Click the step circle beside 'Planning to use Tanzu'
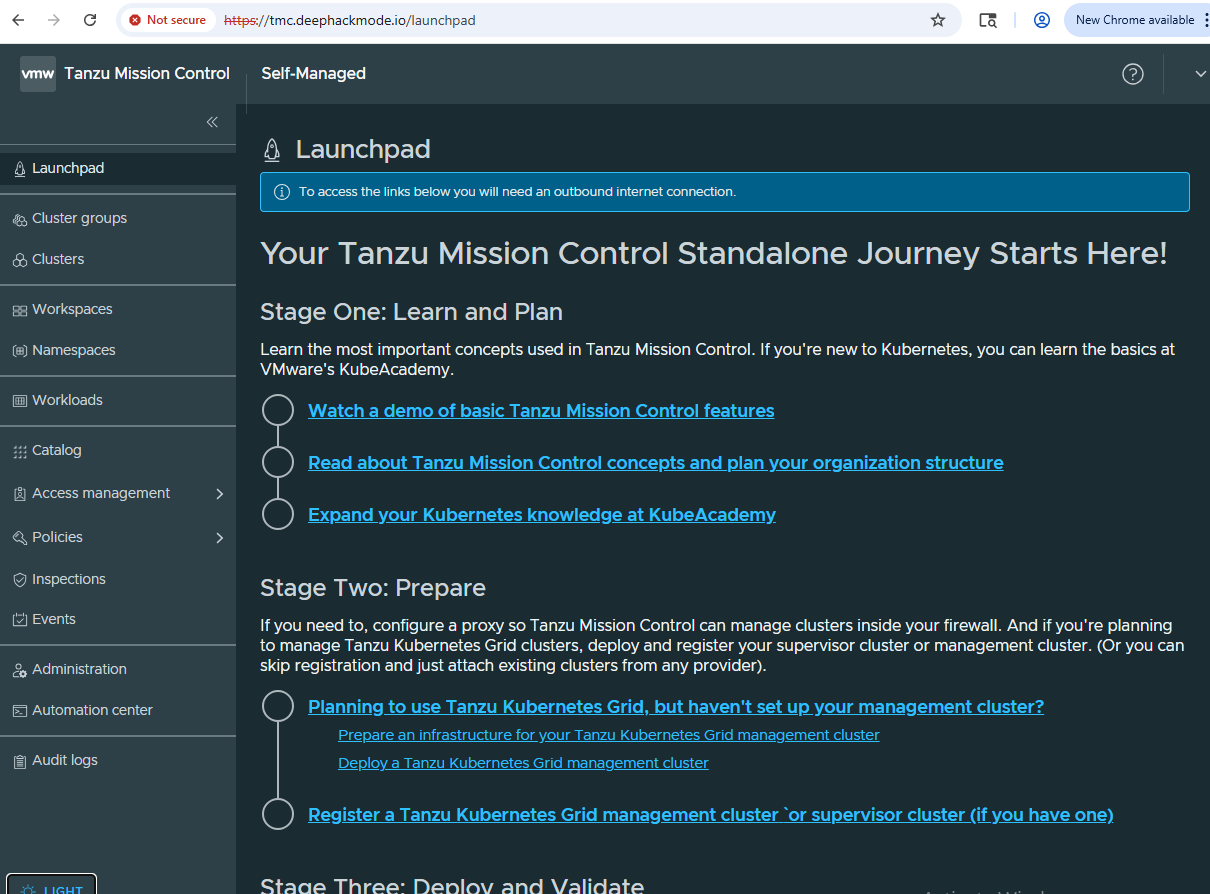The width and height of the screenshot is (1210, 894). tap(277, 706)
